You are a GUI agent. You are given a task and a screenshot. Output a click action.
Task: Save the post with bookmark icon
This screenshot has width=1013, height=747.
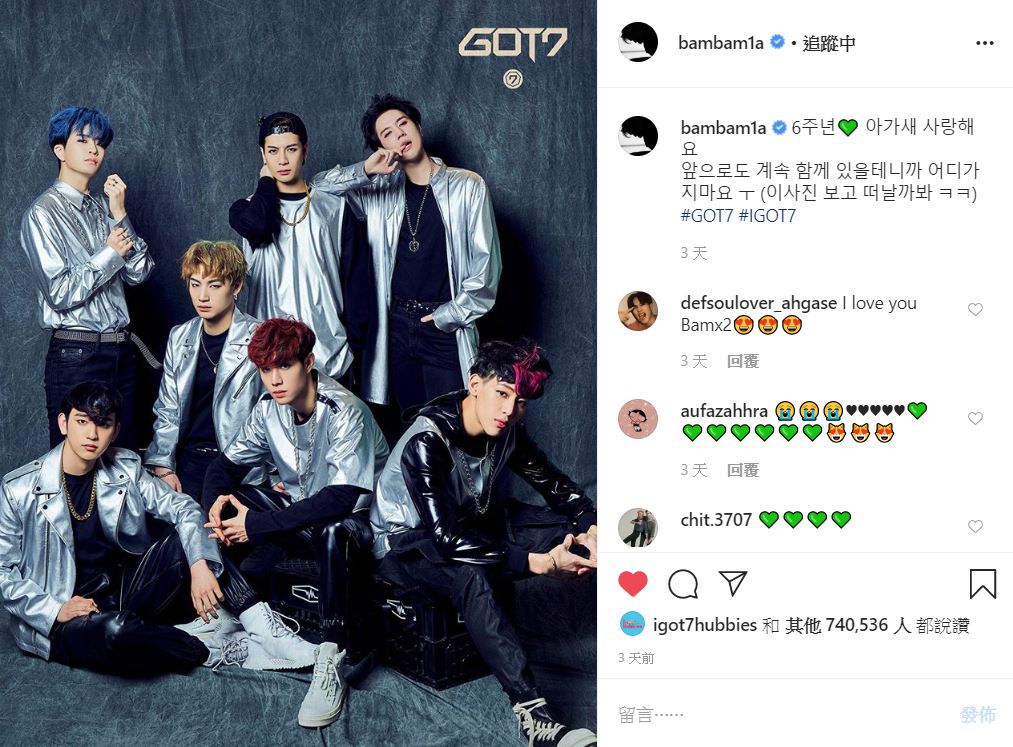click(982, 584)
